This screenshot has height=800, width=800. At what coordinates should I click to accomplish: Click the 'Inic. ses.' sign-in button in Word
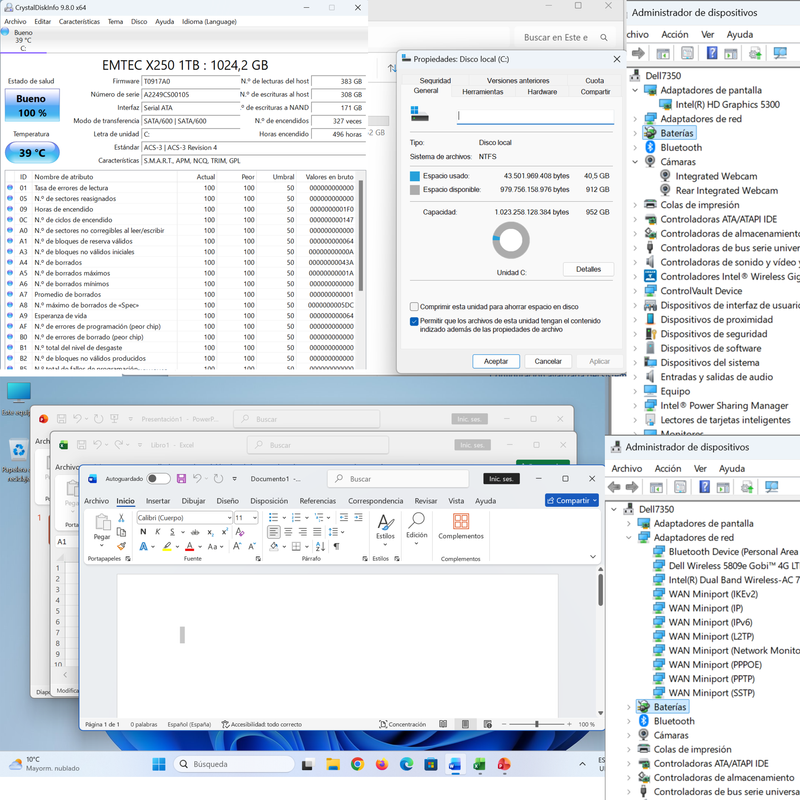click(501, 479)
